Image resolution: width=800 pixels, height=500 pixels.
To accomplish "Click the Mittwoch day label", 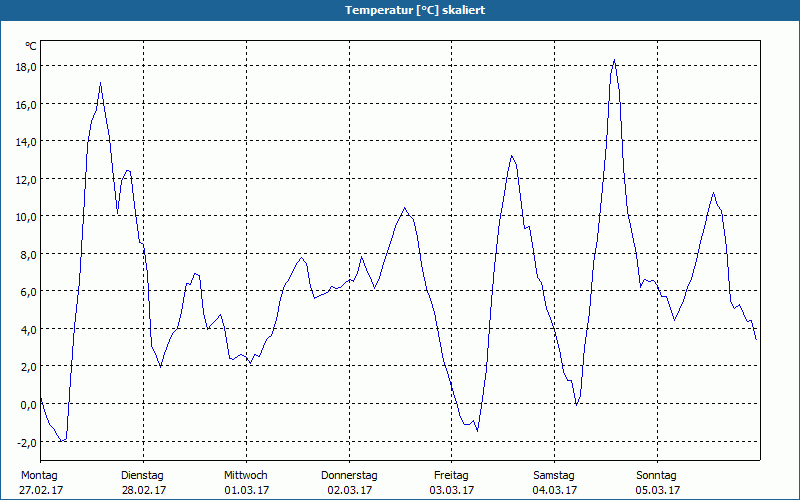I will tap(246, 475).
